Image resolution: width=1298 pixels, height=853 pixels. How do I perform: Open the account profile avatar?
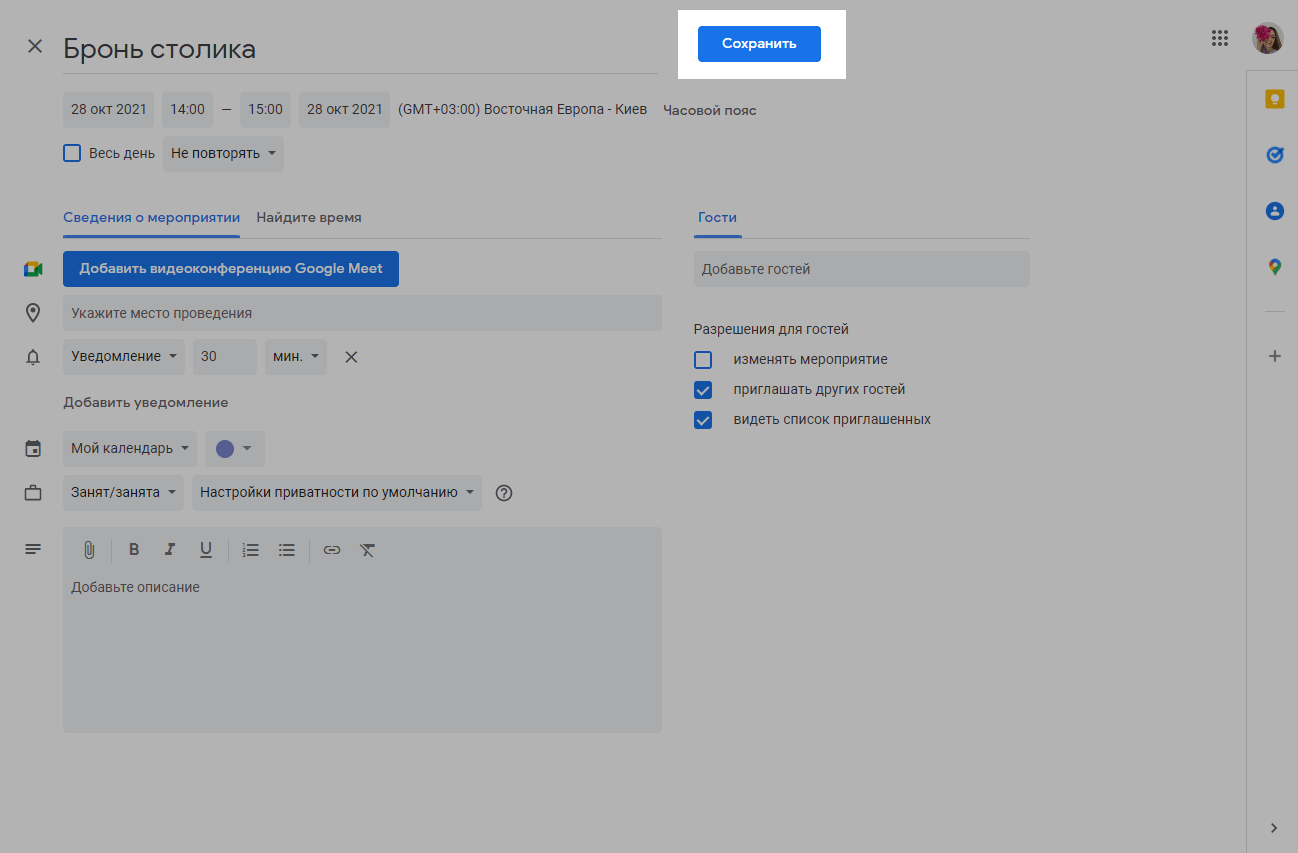pyautogui.click(x=1268, y=38)
